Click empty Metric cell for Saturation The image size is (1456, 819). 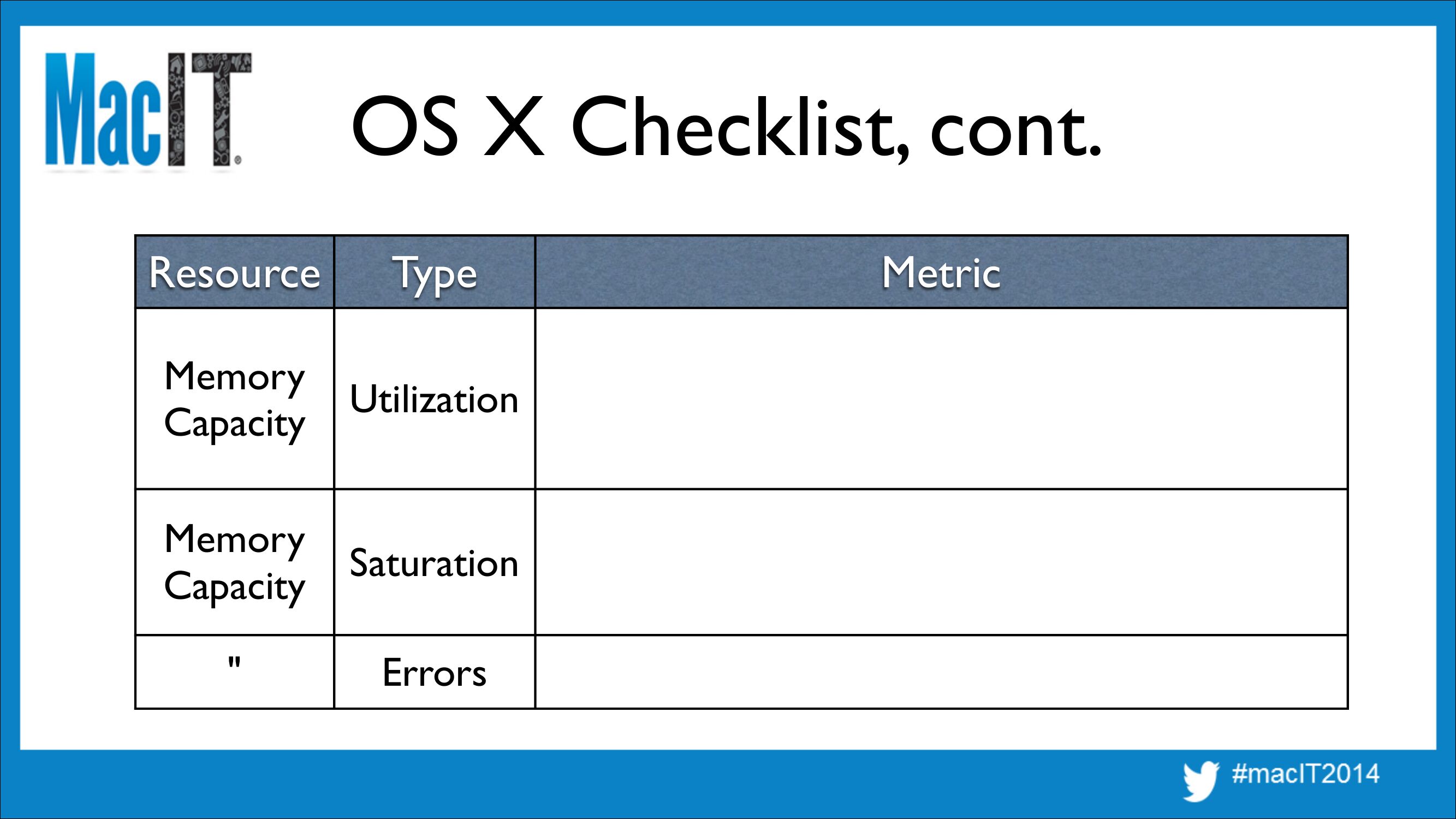pyautogui.click(x=941, y=562)
